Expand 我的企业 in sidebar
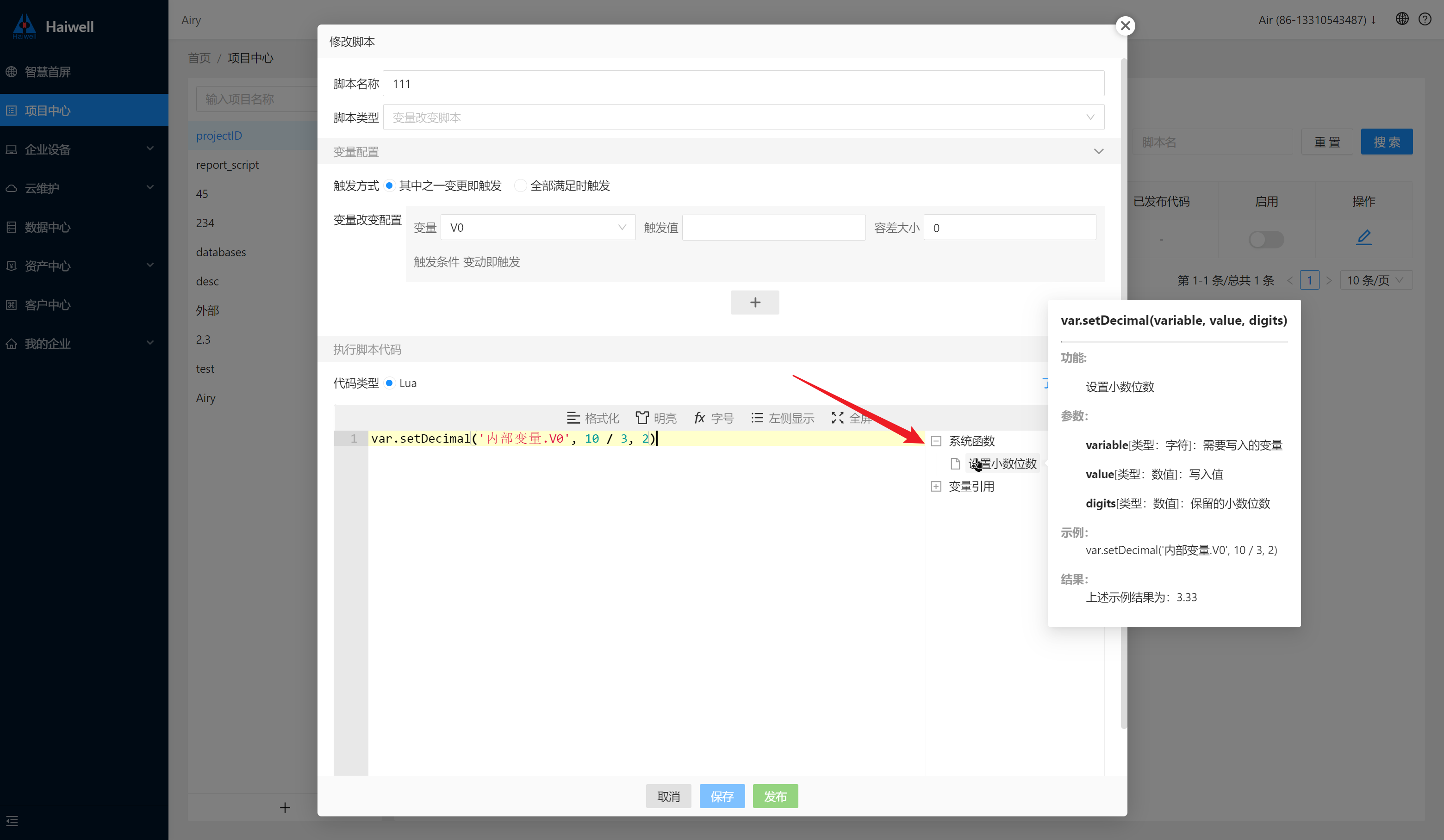Viewport: 1444px width, 840px height. (x=84, y=344)
